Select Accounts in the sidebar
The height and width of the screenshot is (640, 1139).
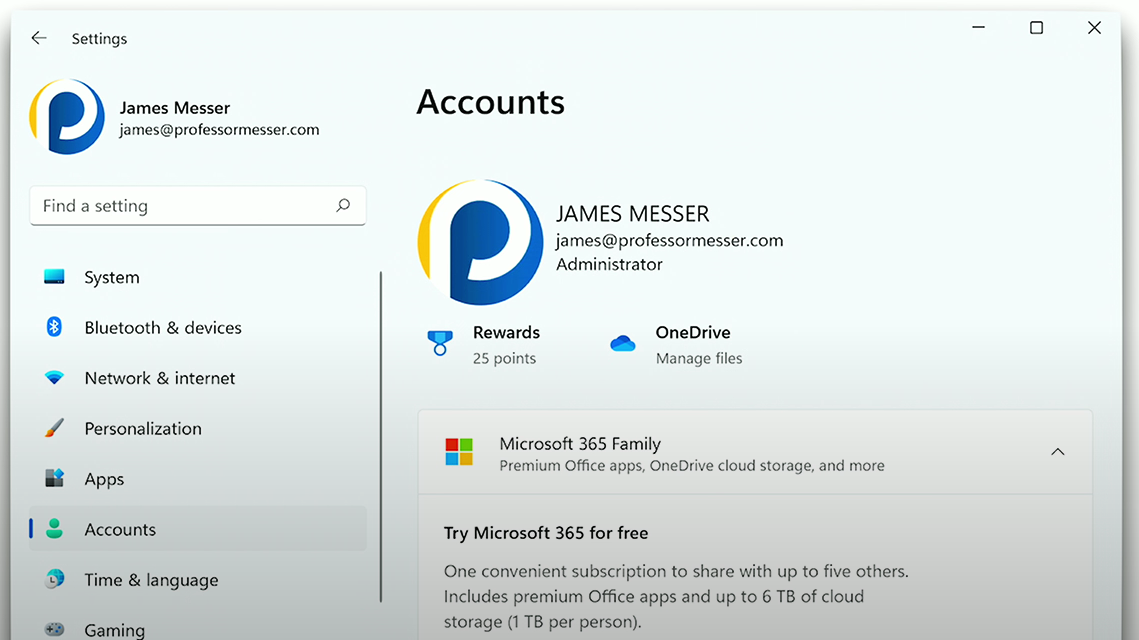(198, 529)
